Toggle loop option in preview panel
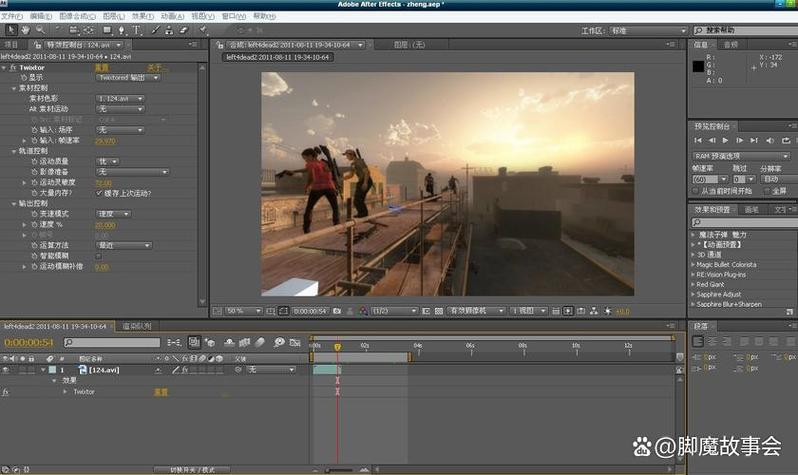This screenshot has height=475, width=798. (786, 141)
